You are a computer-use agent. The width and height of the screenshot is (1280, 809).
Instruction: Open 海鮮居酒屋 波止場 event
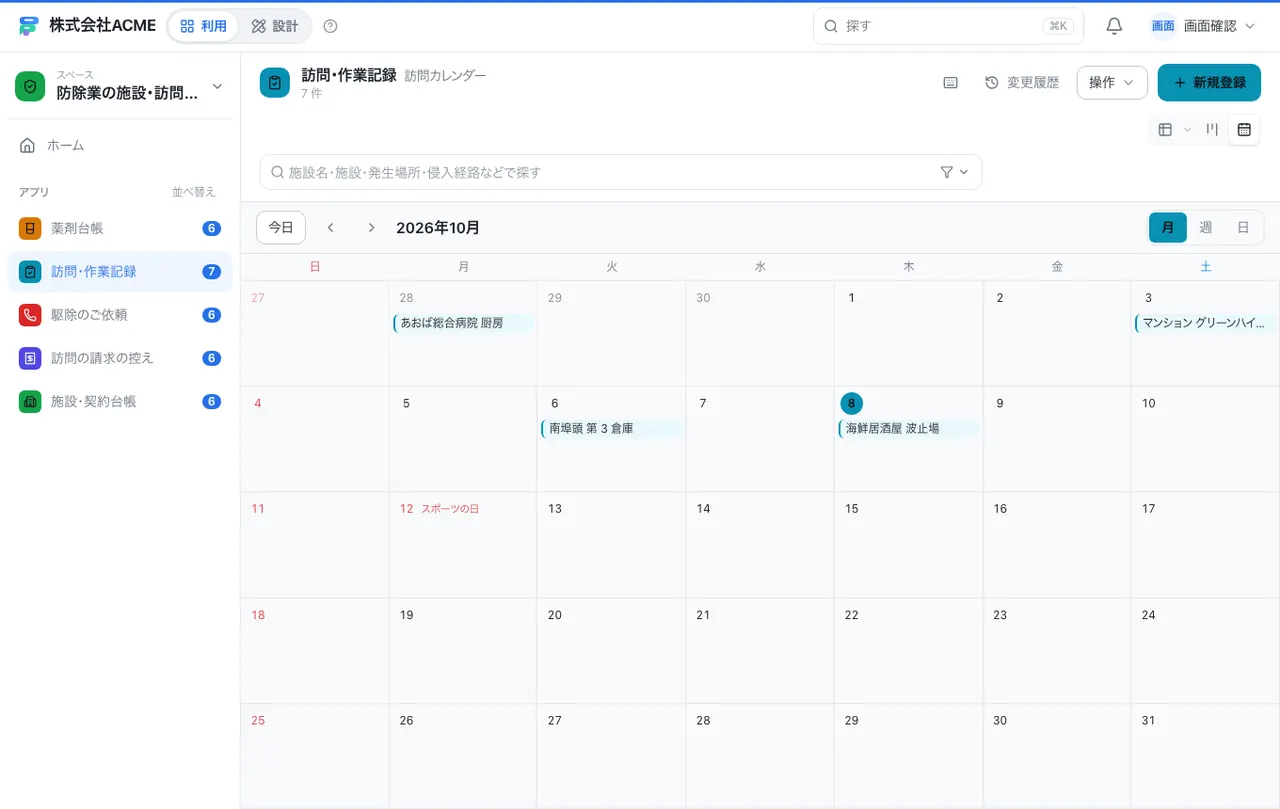click(908, 429)
